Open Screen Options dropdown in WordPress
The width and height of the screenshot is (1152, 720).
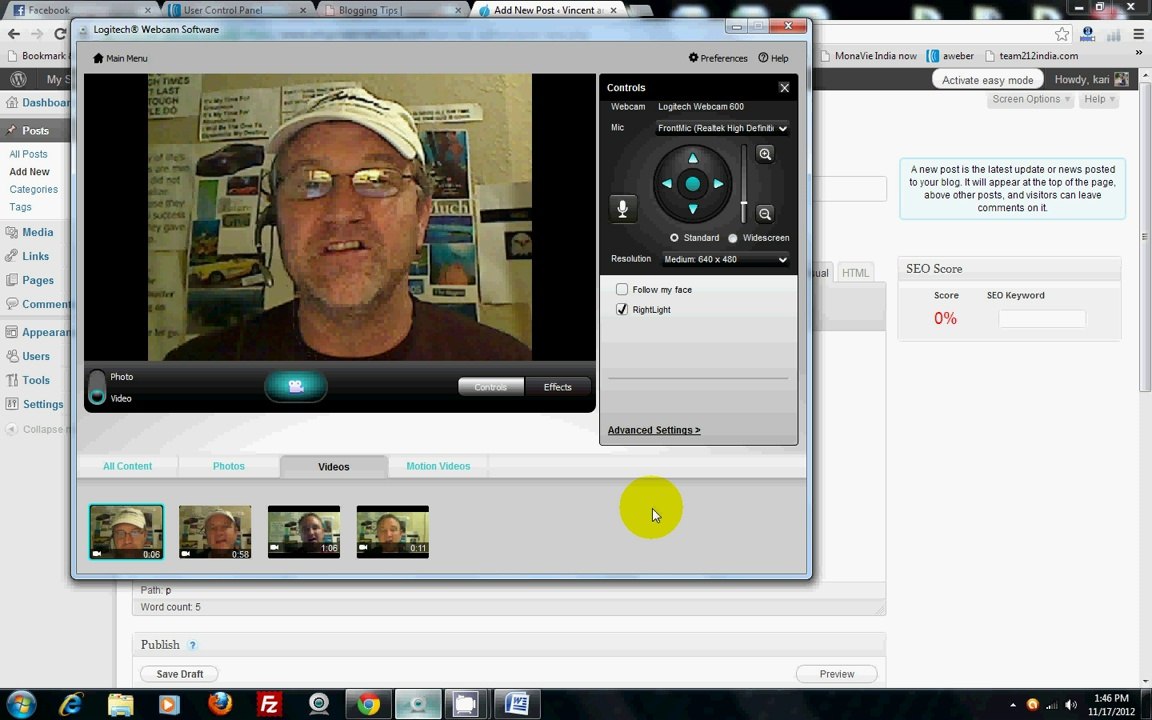point(1030,99)
